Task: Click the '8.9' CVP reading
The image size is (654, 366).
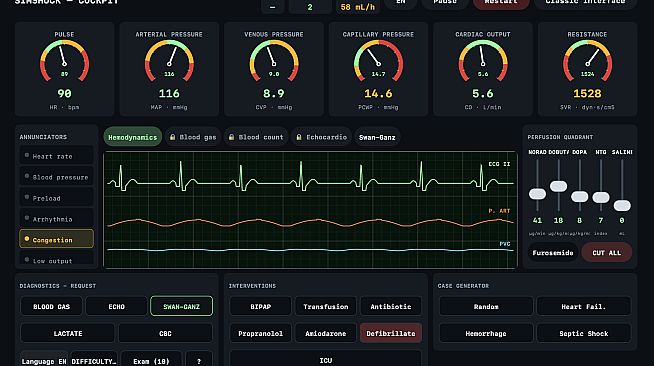Action: coord(274,93)
